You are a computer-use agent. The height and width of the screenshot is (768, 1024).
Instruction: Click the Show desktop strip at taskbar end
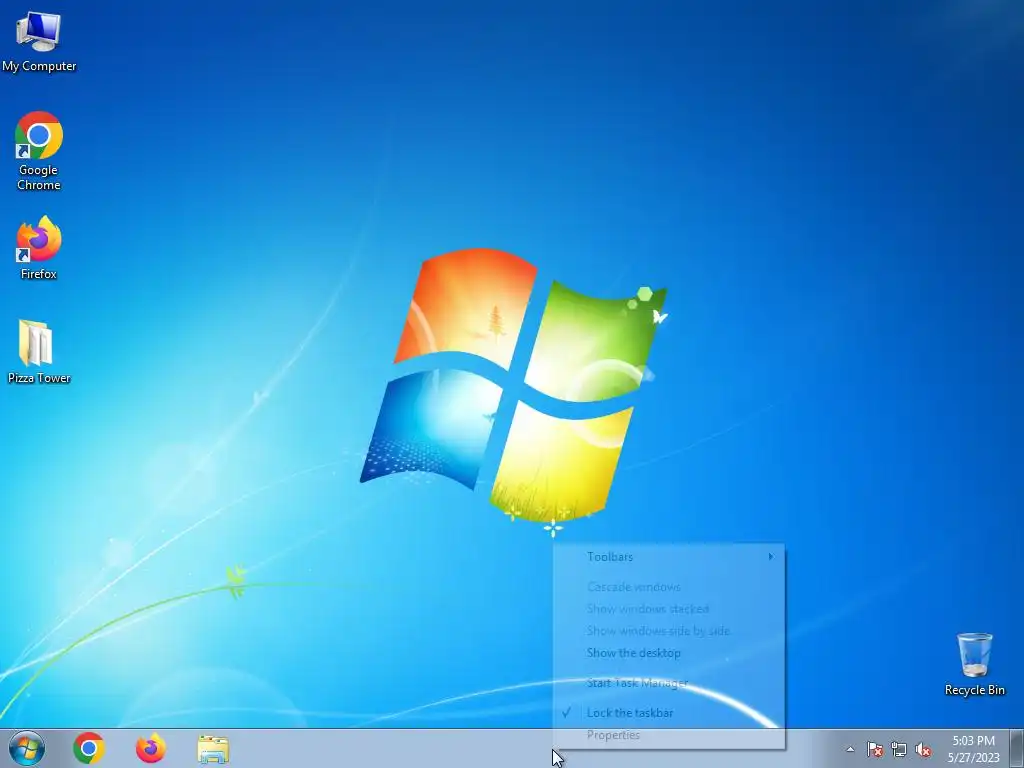click(1016, 748)
